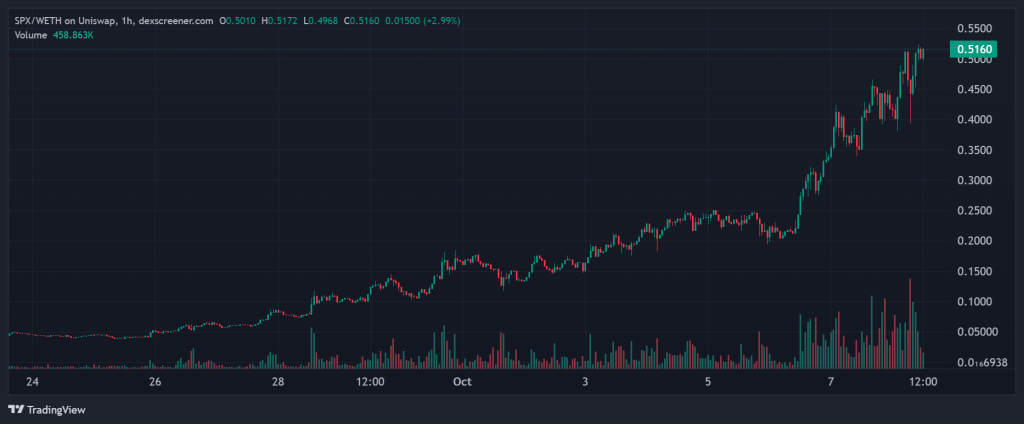
Task: Open the TradingView wordmark link
Action: click(x=54, y=408)
